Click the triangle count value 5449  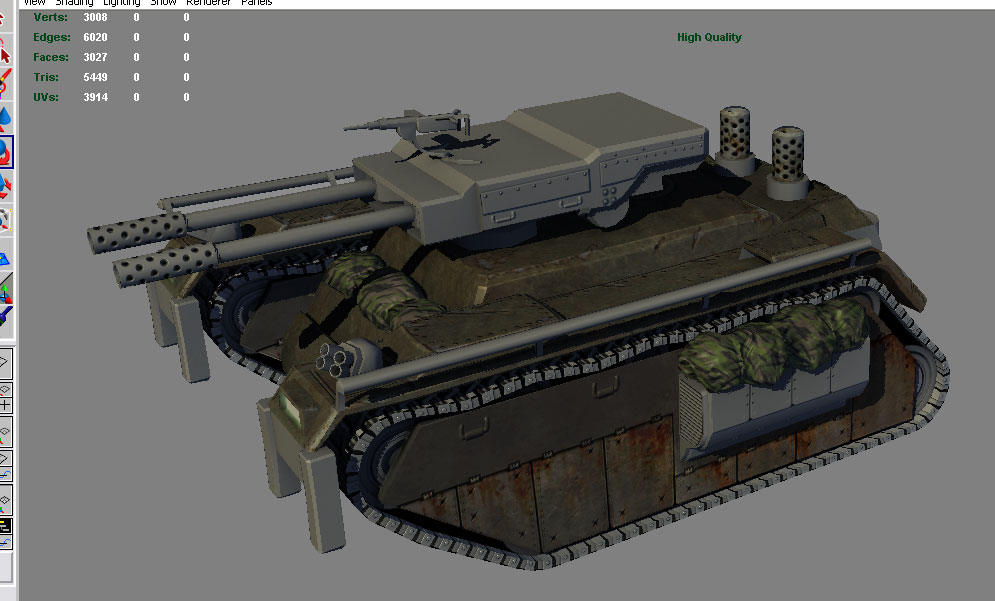[95, 77]
